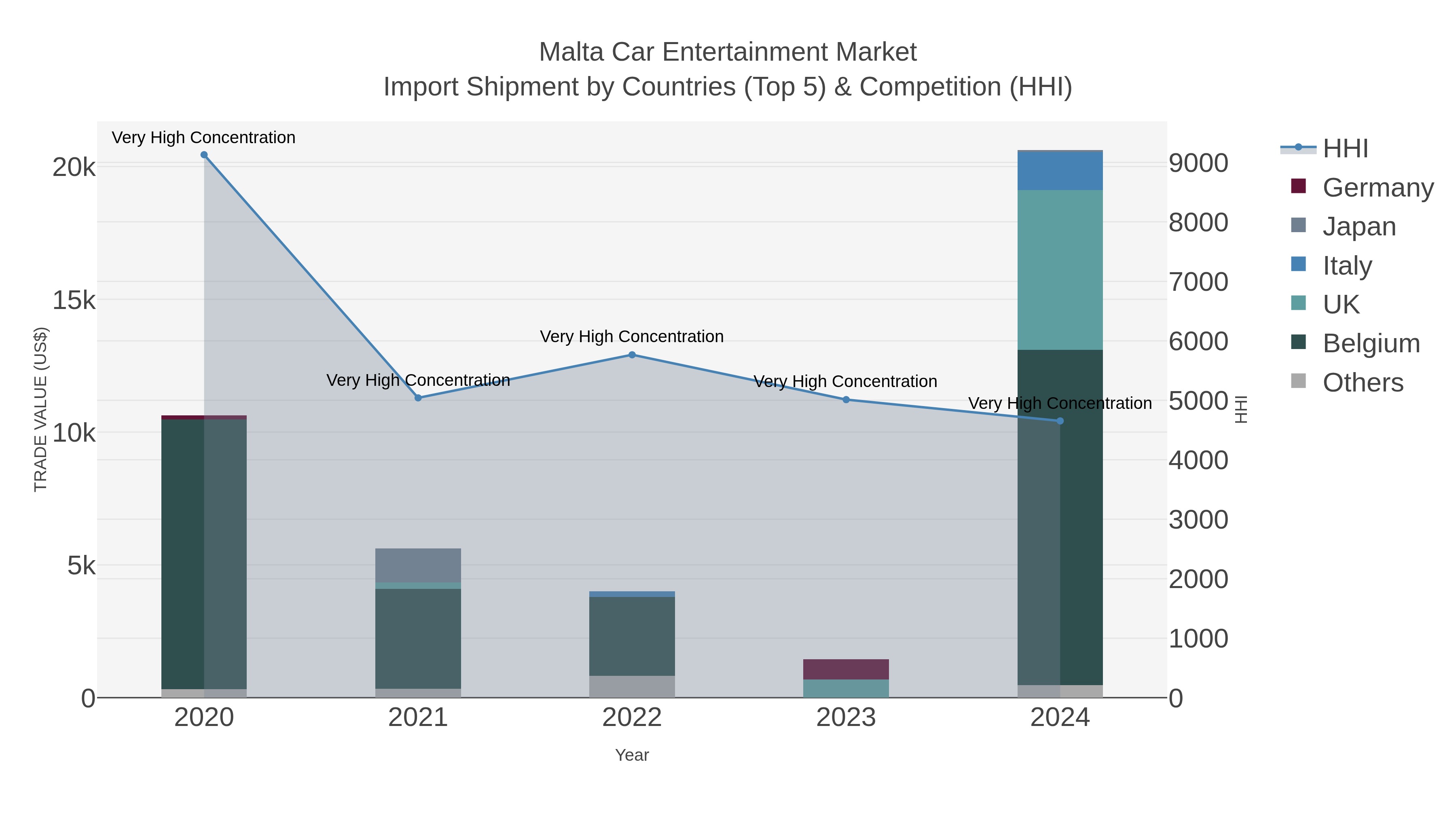Click the Japan bar segment for 2021
This screenshot has width=1456, height=819.
coord(418,565)
